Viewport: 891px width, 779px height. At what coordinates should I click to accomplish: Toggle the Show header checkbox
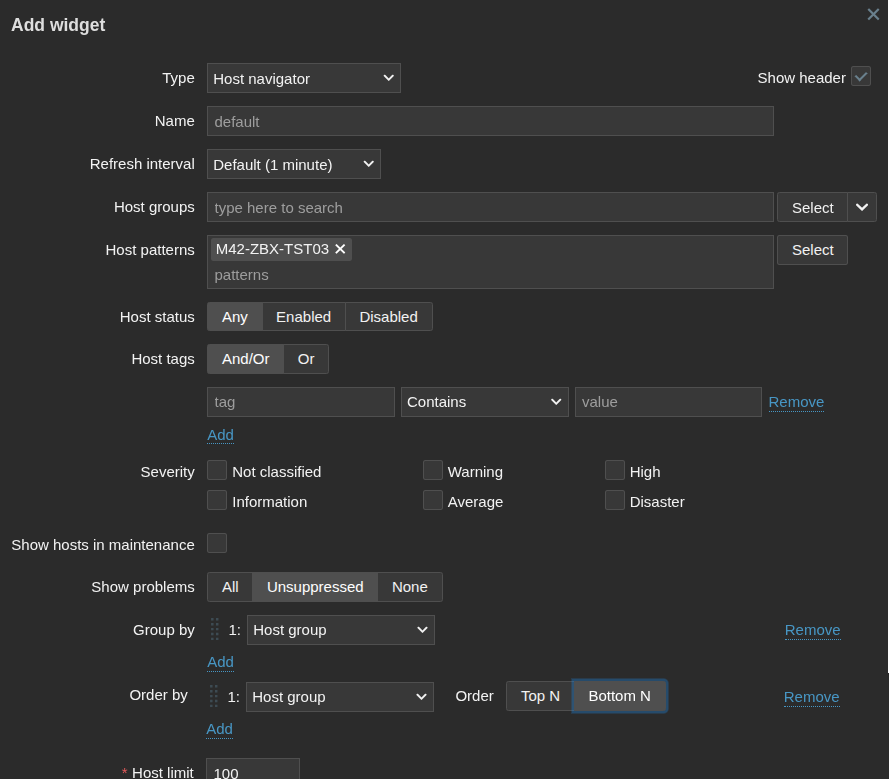click(860, 77)
